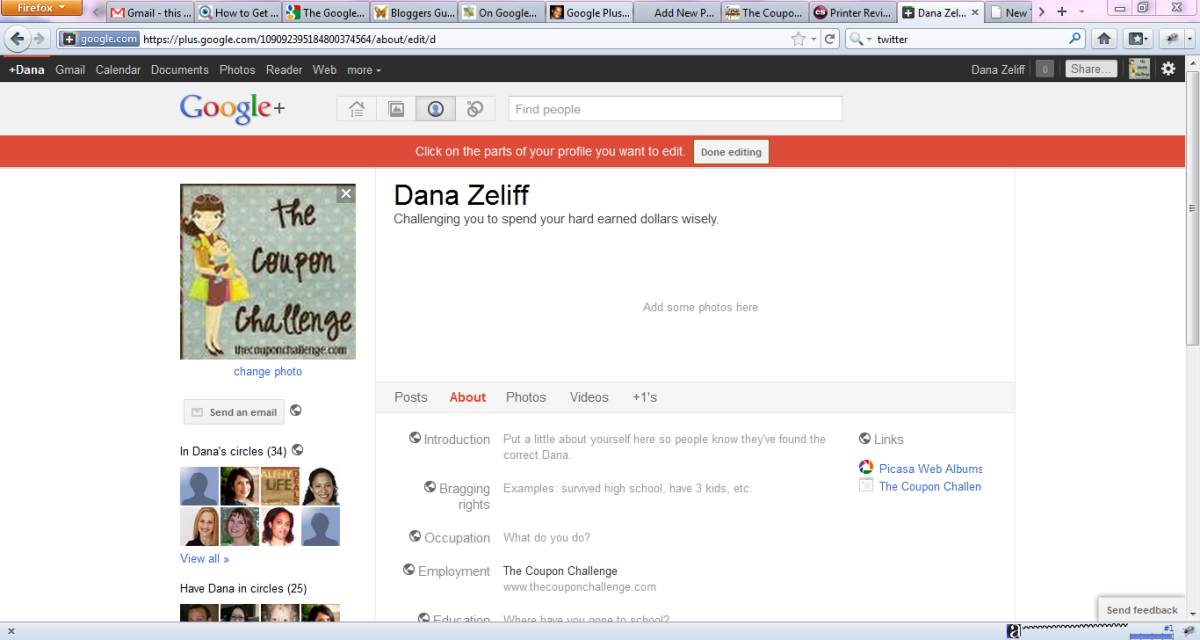Open the add-on dropdown arrow at toolbar end
The width and height of the screenshot is (1200, 640).
pos(1188,39)
